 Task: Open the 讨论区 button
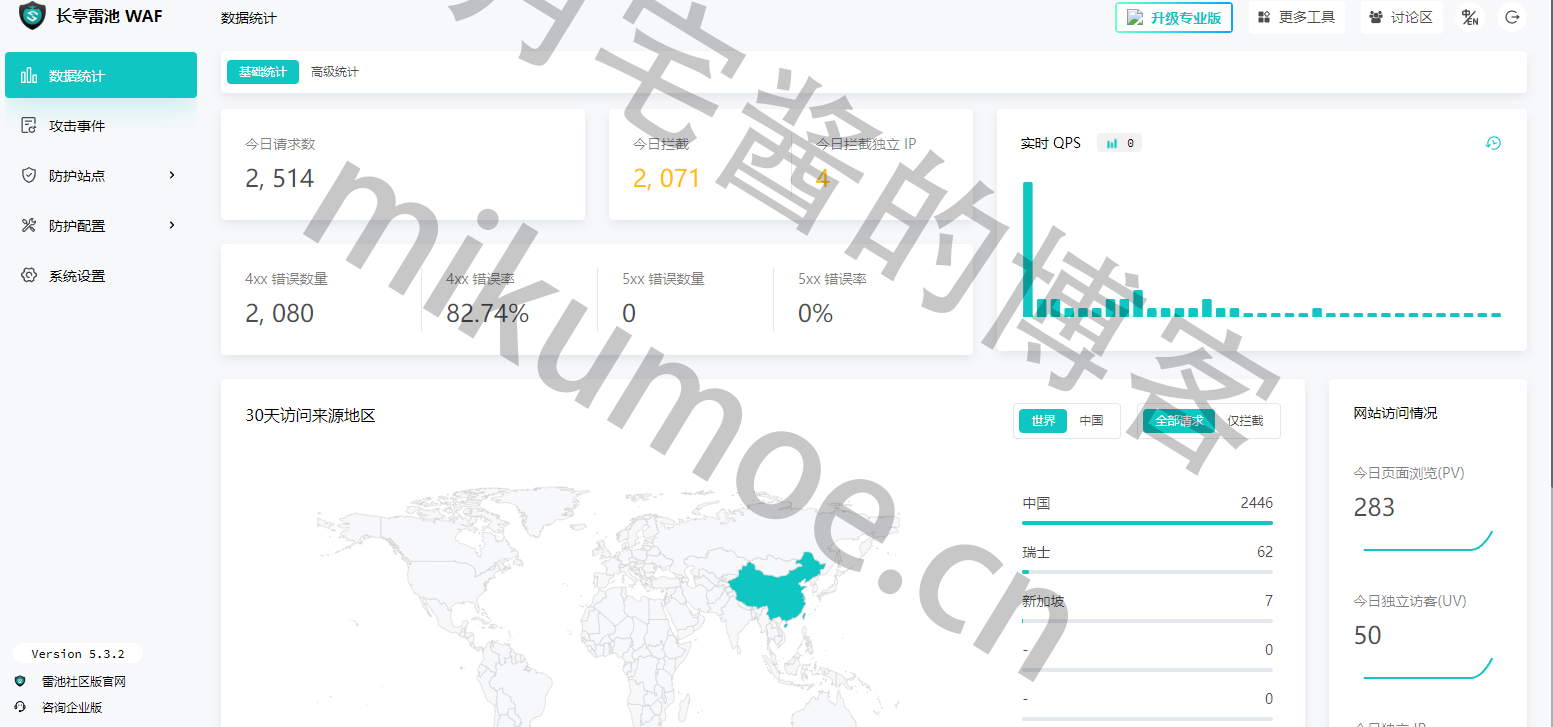pyautogui.click(x=1402, y=17)
